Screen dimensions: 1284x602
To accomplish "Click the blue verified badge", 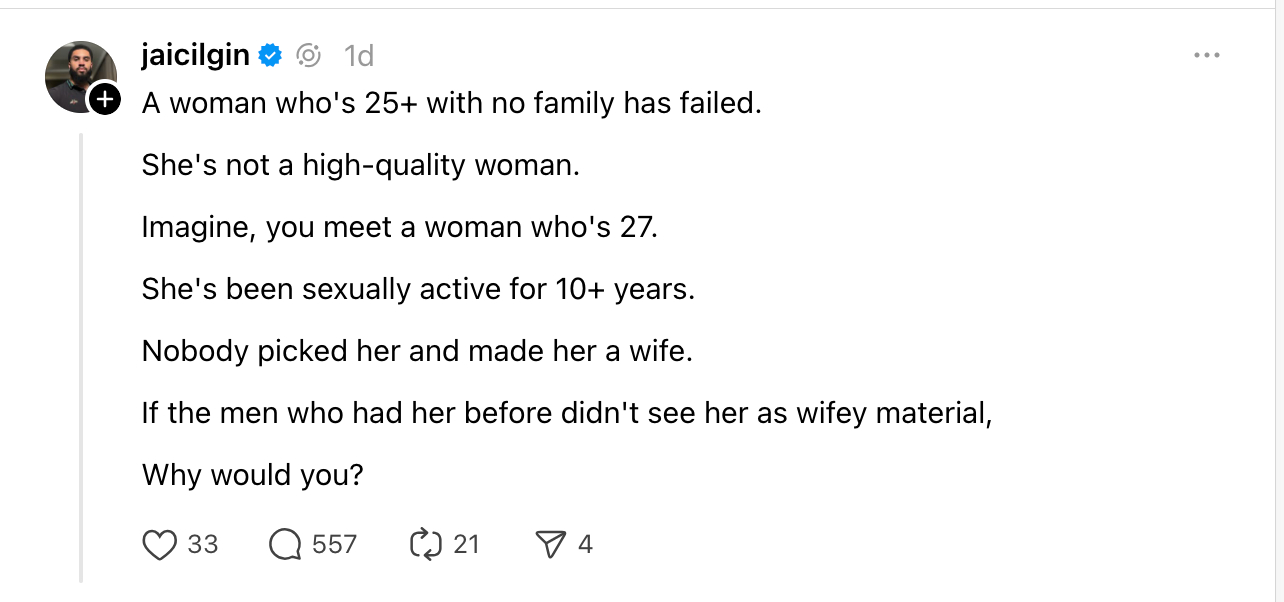I will 270,56.
